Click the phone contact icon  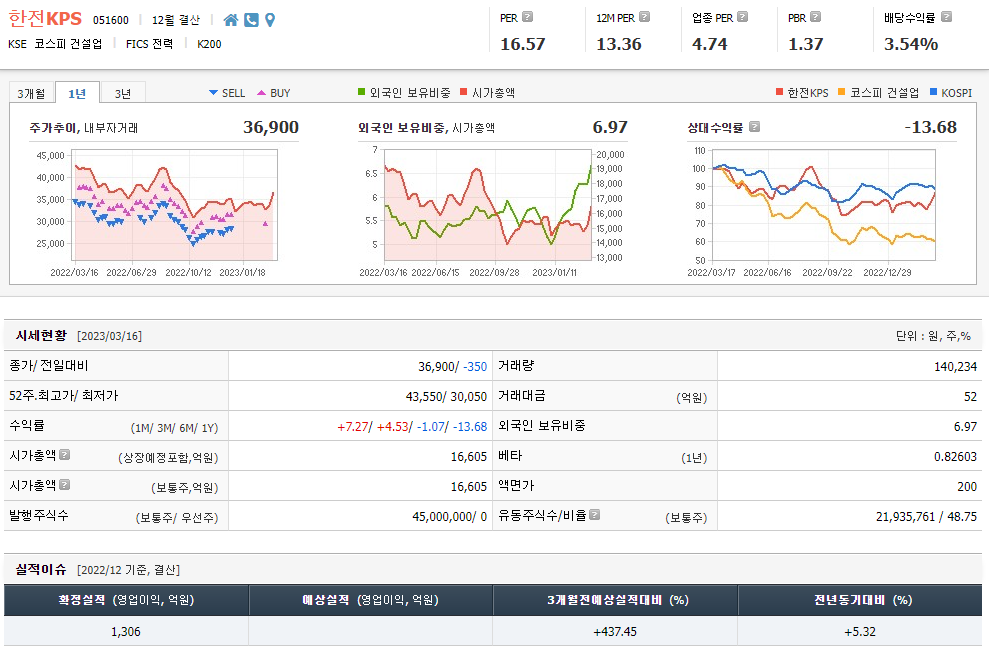(x=251, y=20)
